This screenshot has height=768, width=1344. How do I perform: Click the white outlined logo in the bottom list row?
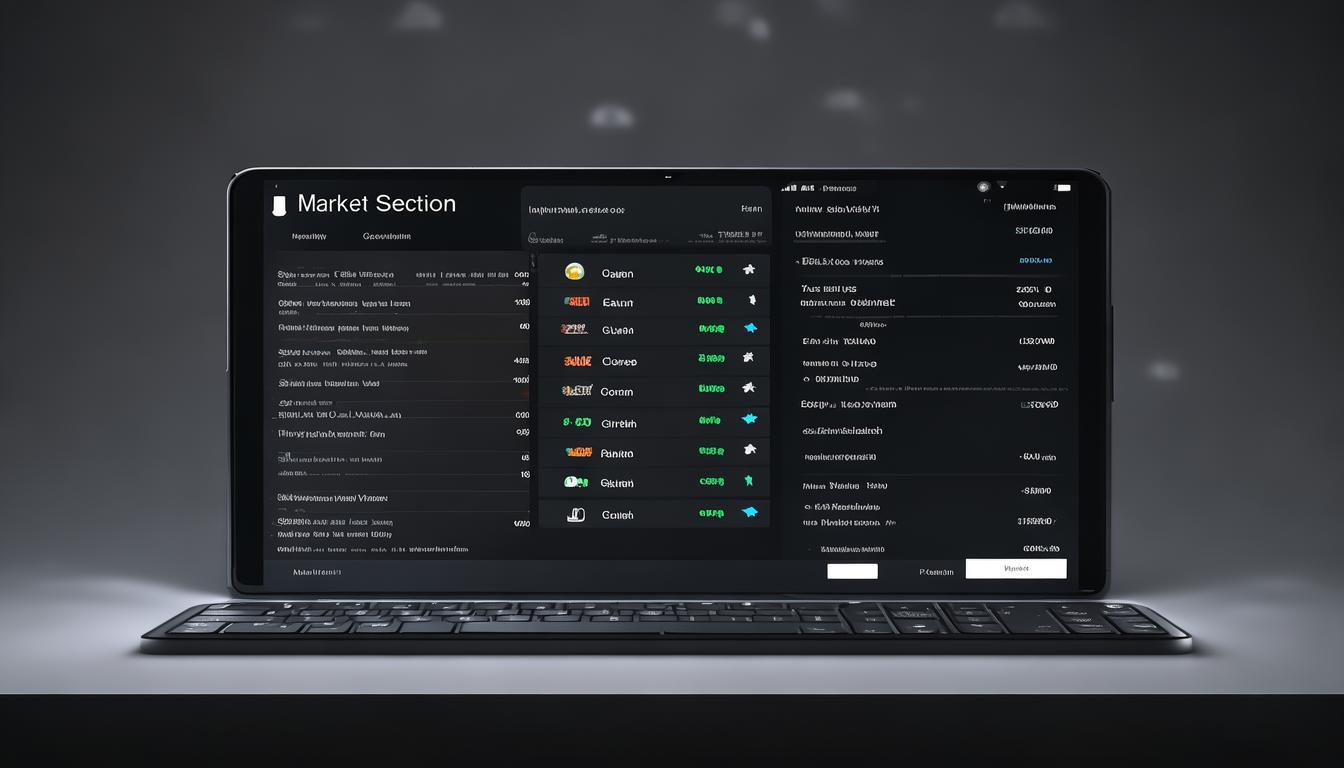click(x=576, y=515)
